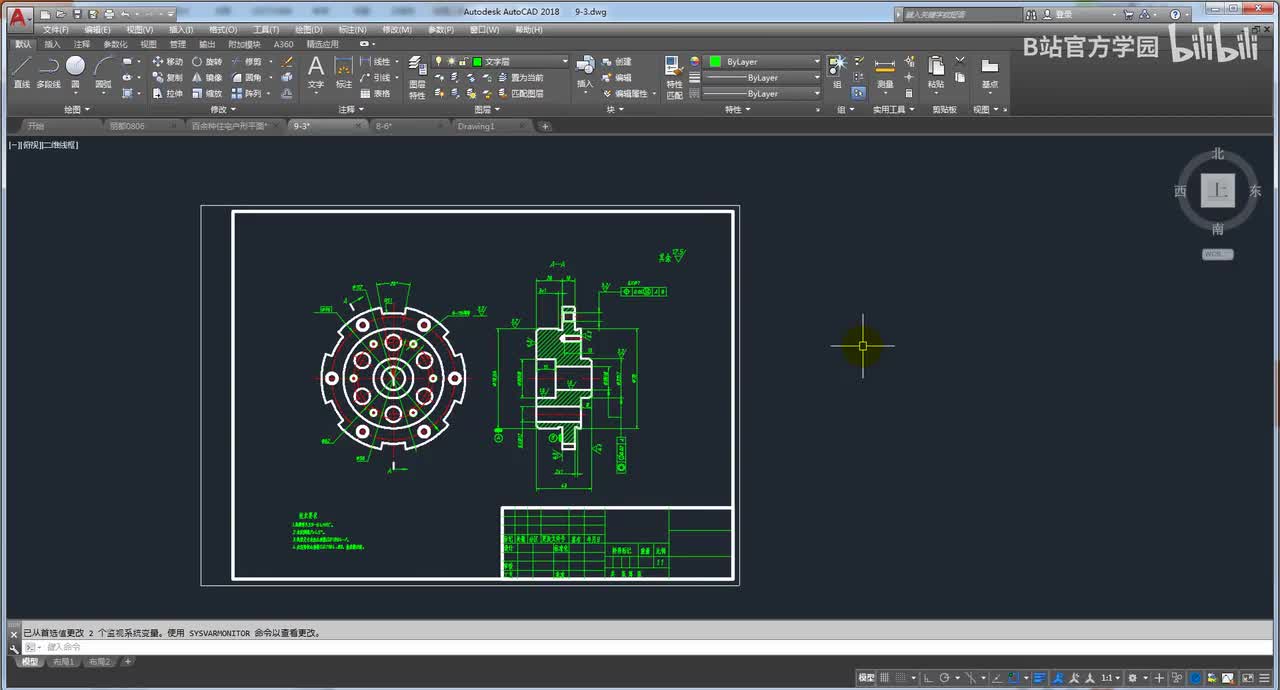This screenshot has width=1280, height=690.
Task: Open Layer Properties (图层特性)
Action: click(x=417, y=76)
